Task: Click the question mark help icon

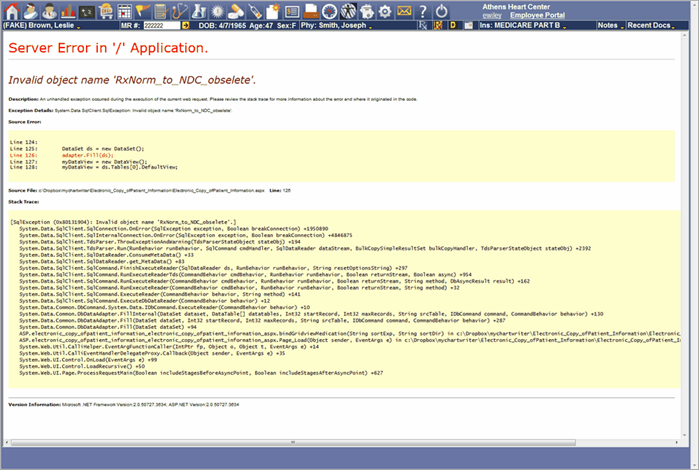Action: coord(423,10)
